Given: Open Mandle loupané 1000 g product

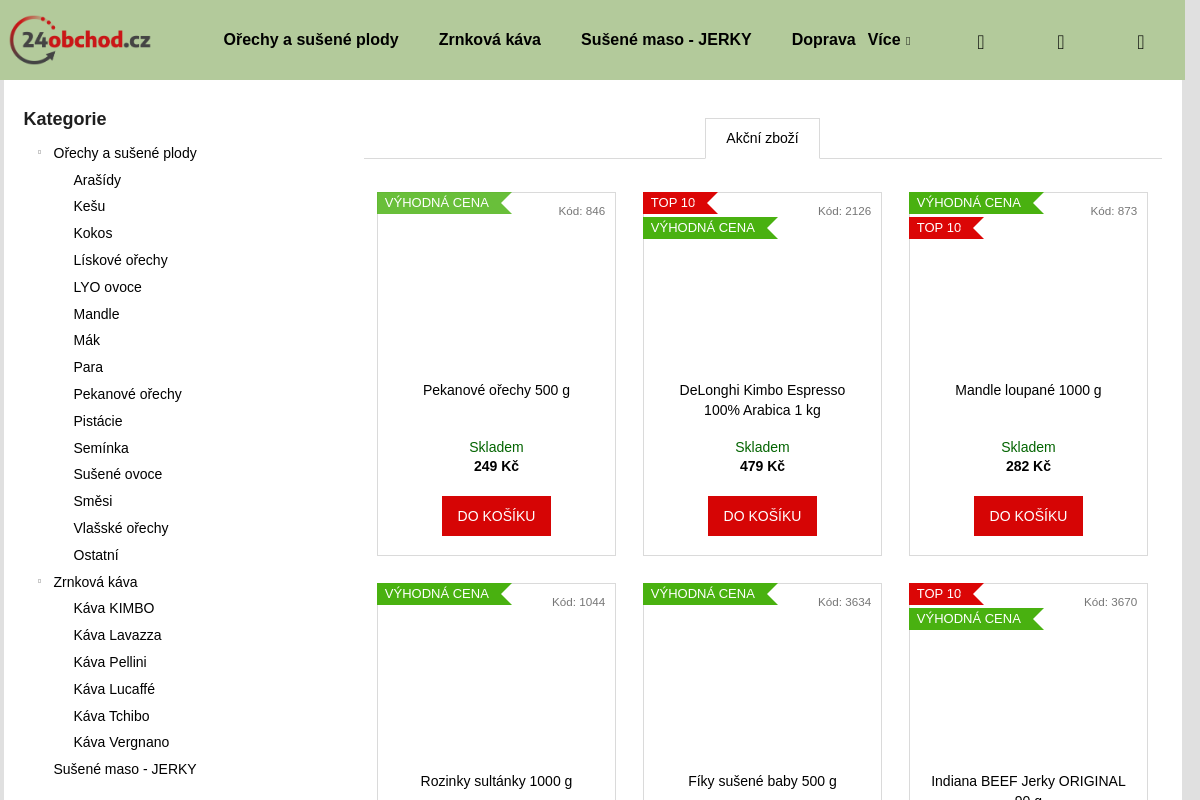Looking at the screenshot, I should click(1028, 390).
